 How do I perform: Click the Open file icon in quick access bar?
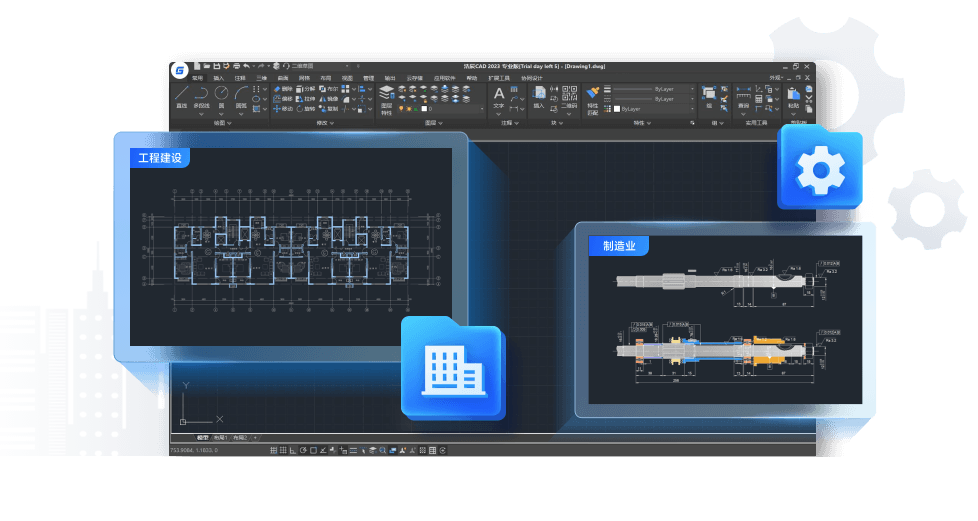point(206,66)
